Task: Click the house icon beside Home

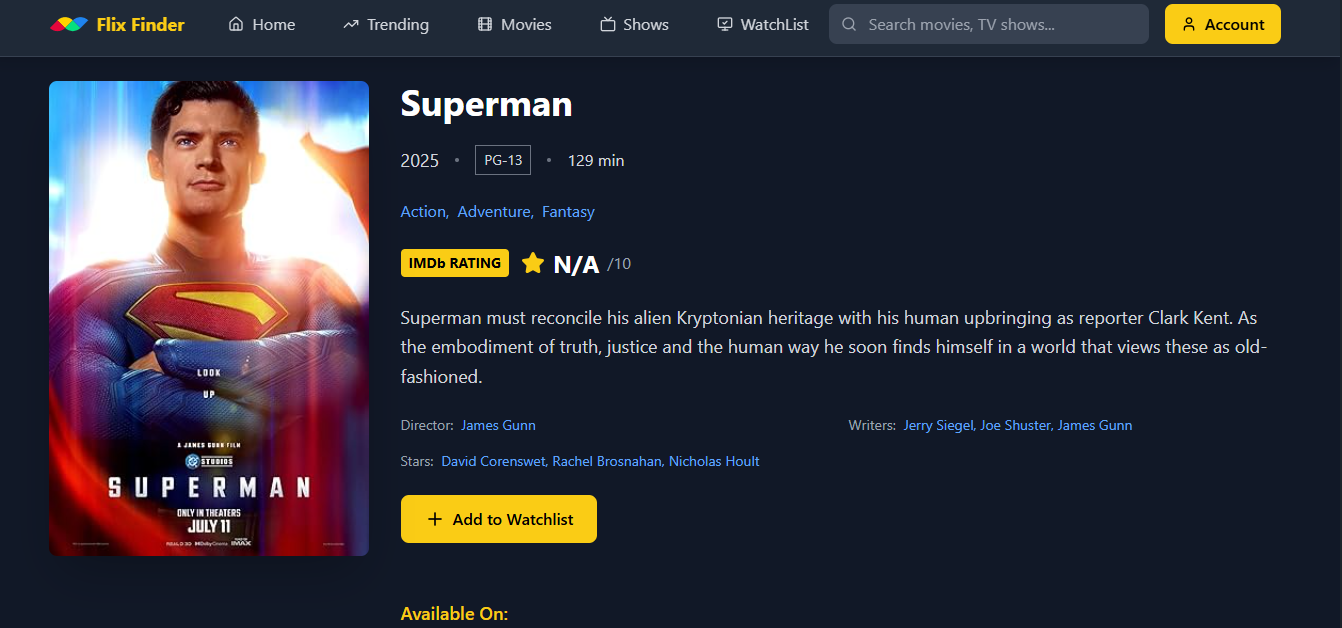Action: point(236,24)
